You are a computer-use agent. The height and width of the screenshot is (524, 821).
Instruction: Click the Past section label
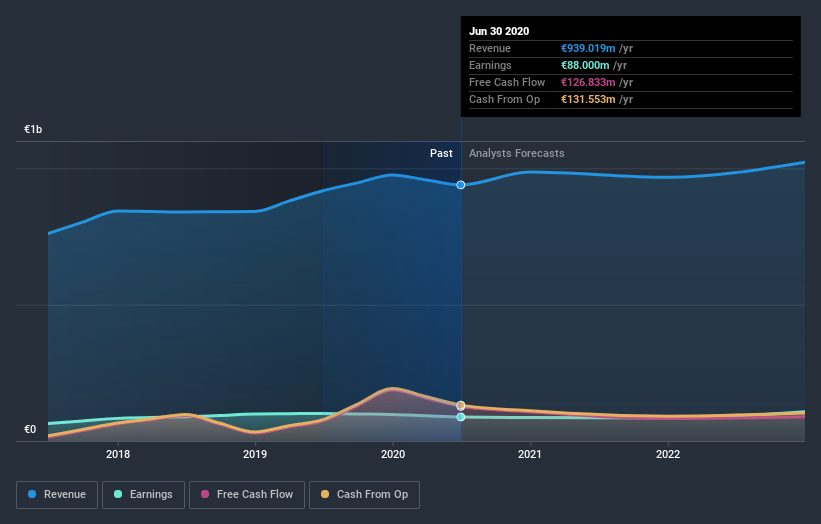pyautogui.click(x=441, y=153)
